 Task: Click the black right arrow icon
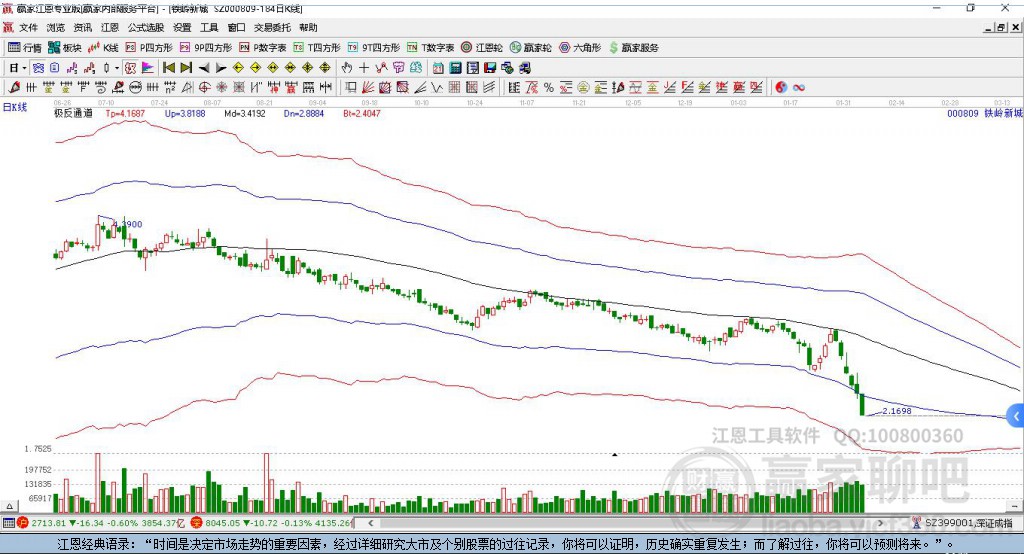tap(221, 68)
